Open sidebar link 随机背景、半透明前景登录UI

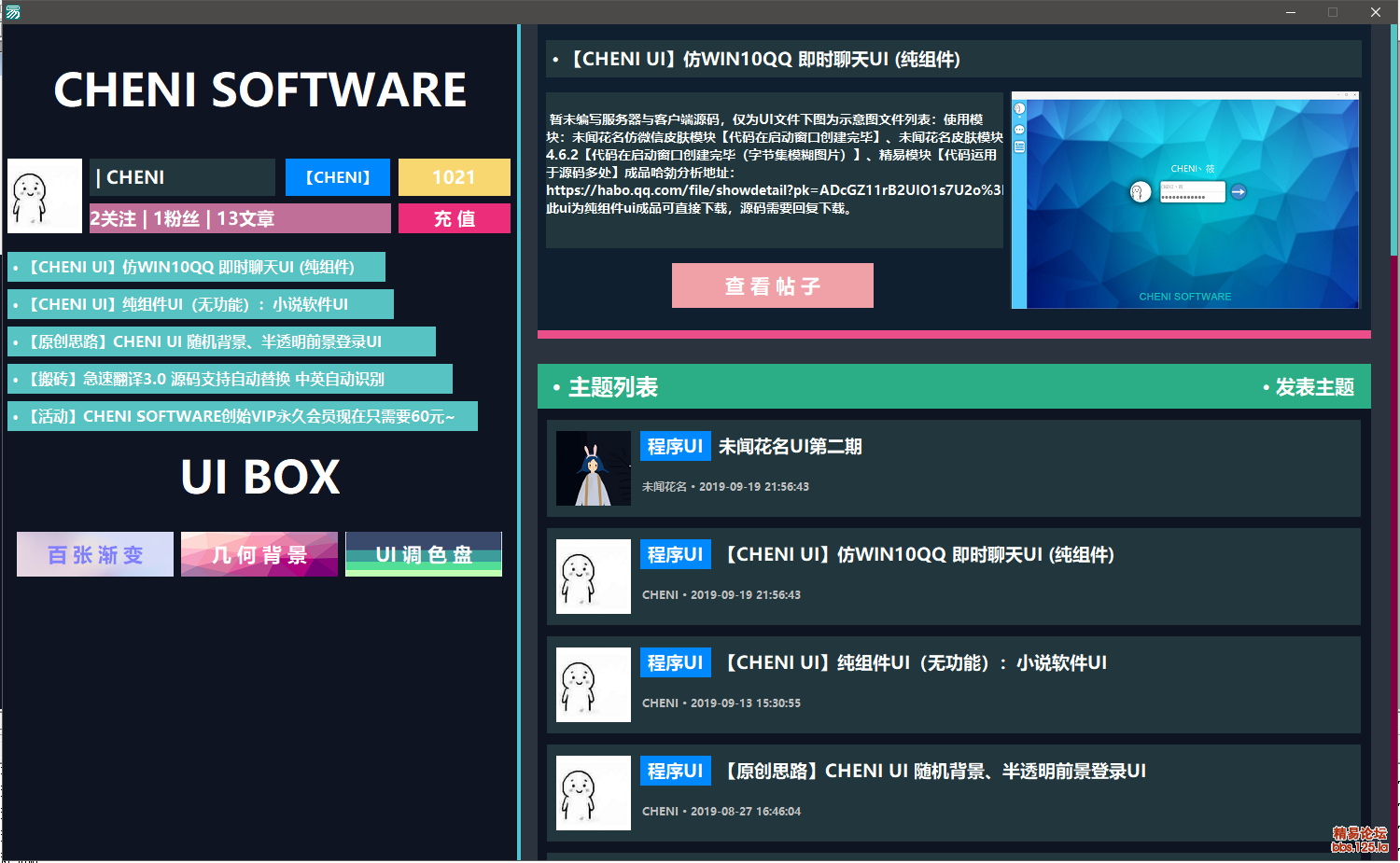(221, 341)
